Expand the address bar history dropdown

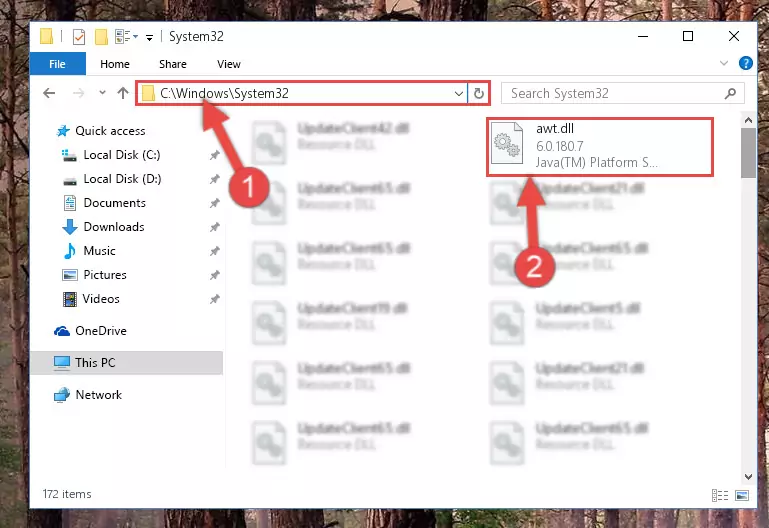(459, 93)
